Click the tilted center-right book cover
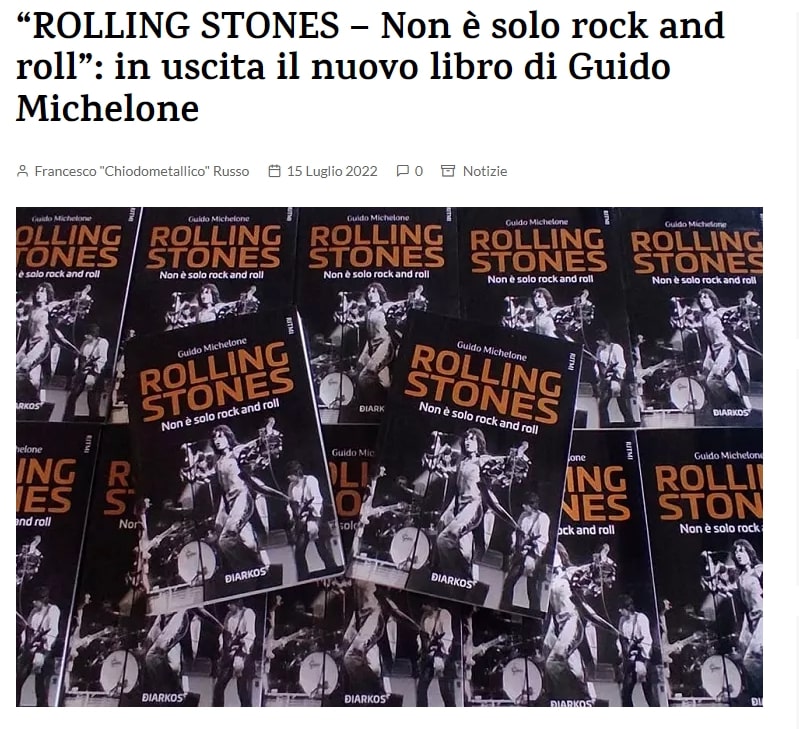This screenshot has width=799, height=729. (466, 466)
